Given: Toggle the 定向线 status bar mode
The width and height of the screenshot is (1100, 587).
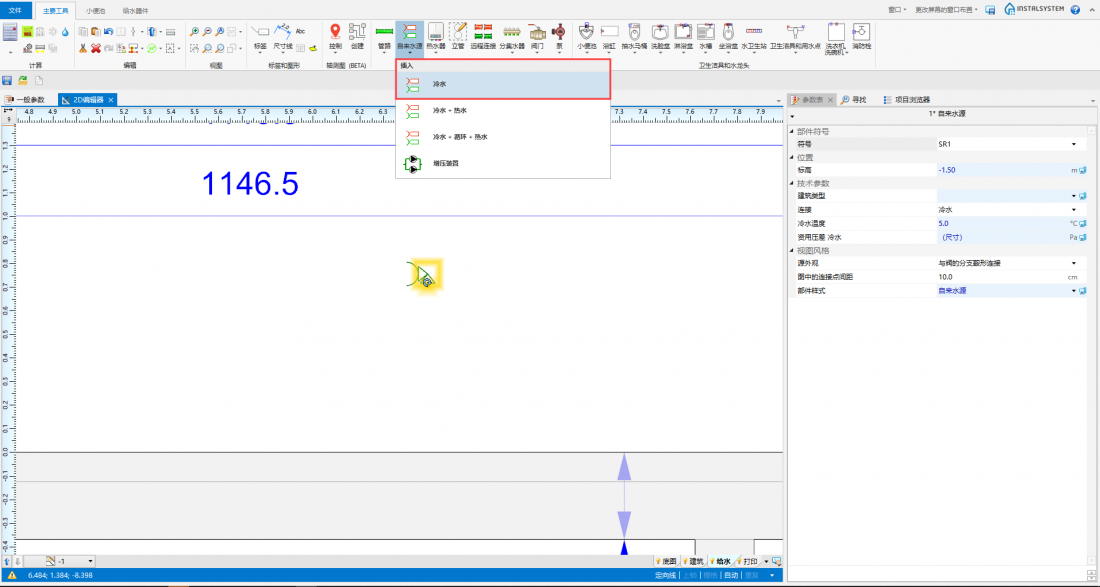Looking at the screenshot, I should click(665, 575).
